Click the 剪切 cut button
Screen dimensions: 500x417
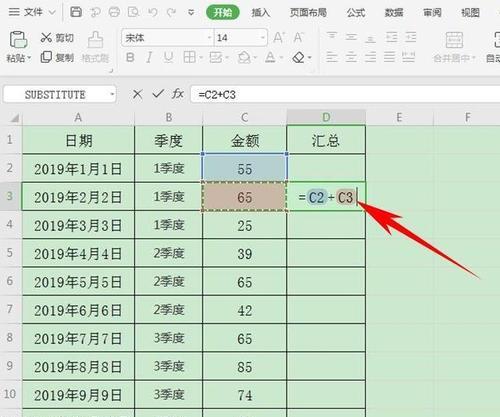point(57,38)
